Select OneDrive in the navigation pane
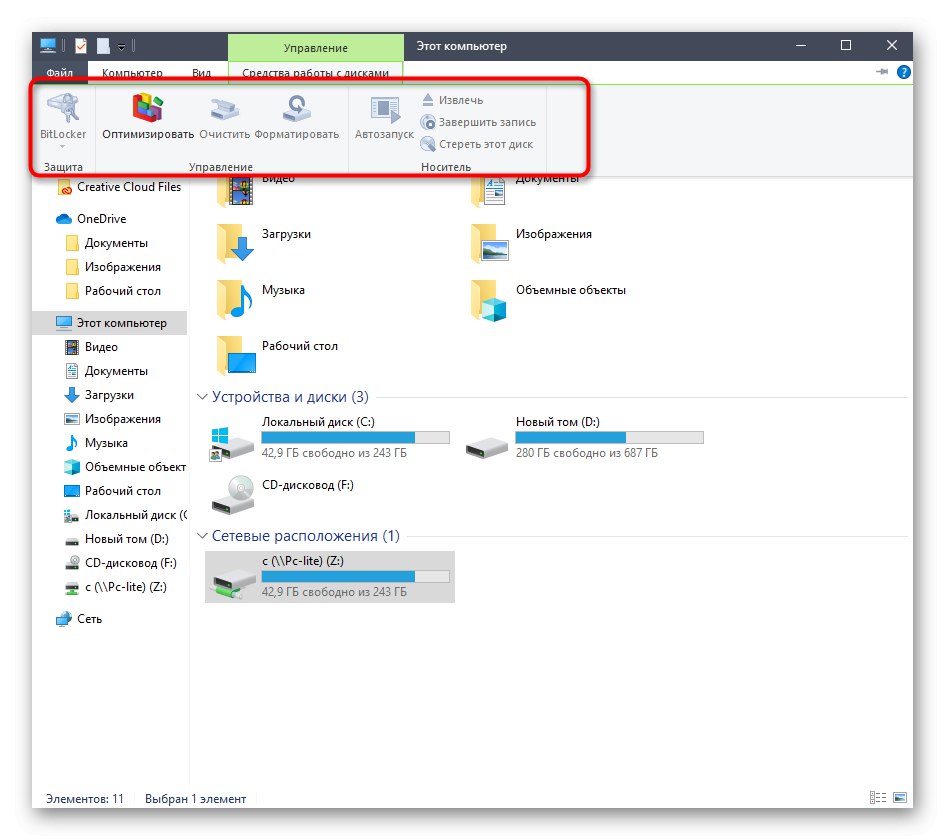 91,219
